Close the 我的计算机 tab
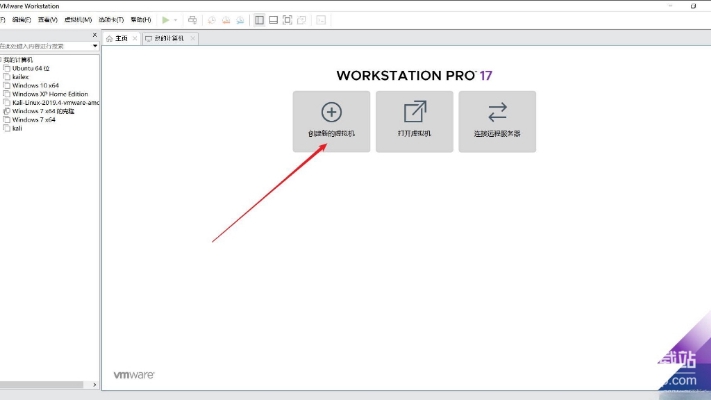This screenshot has width=711, height=400. (193, 39)
